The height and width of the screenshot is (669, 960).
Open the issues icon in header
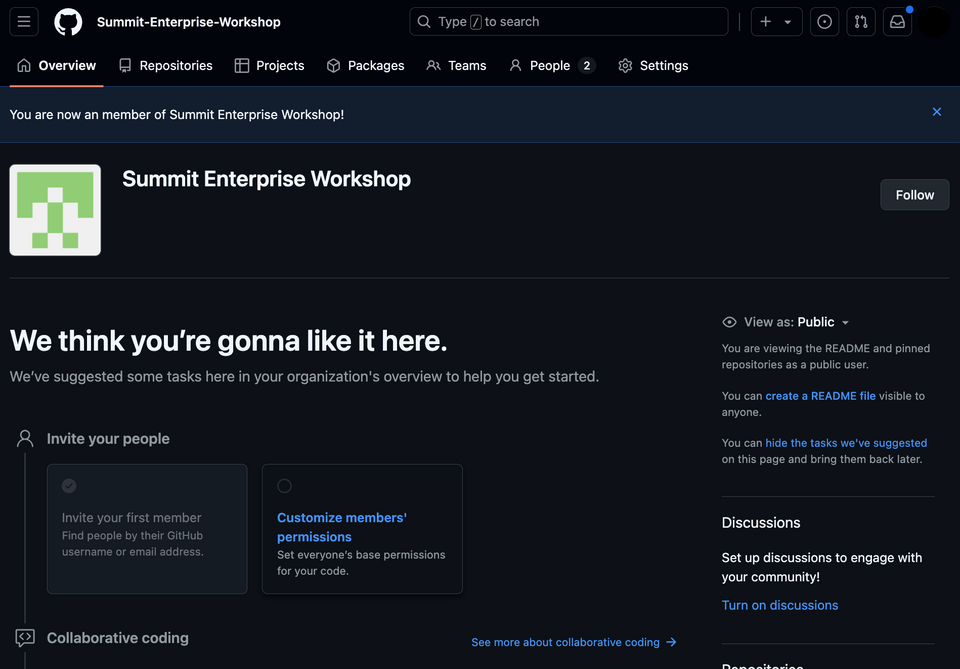[825, 22]
